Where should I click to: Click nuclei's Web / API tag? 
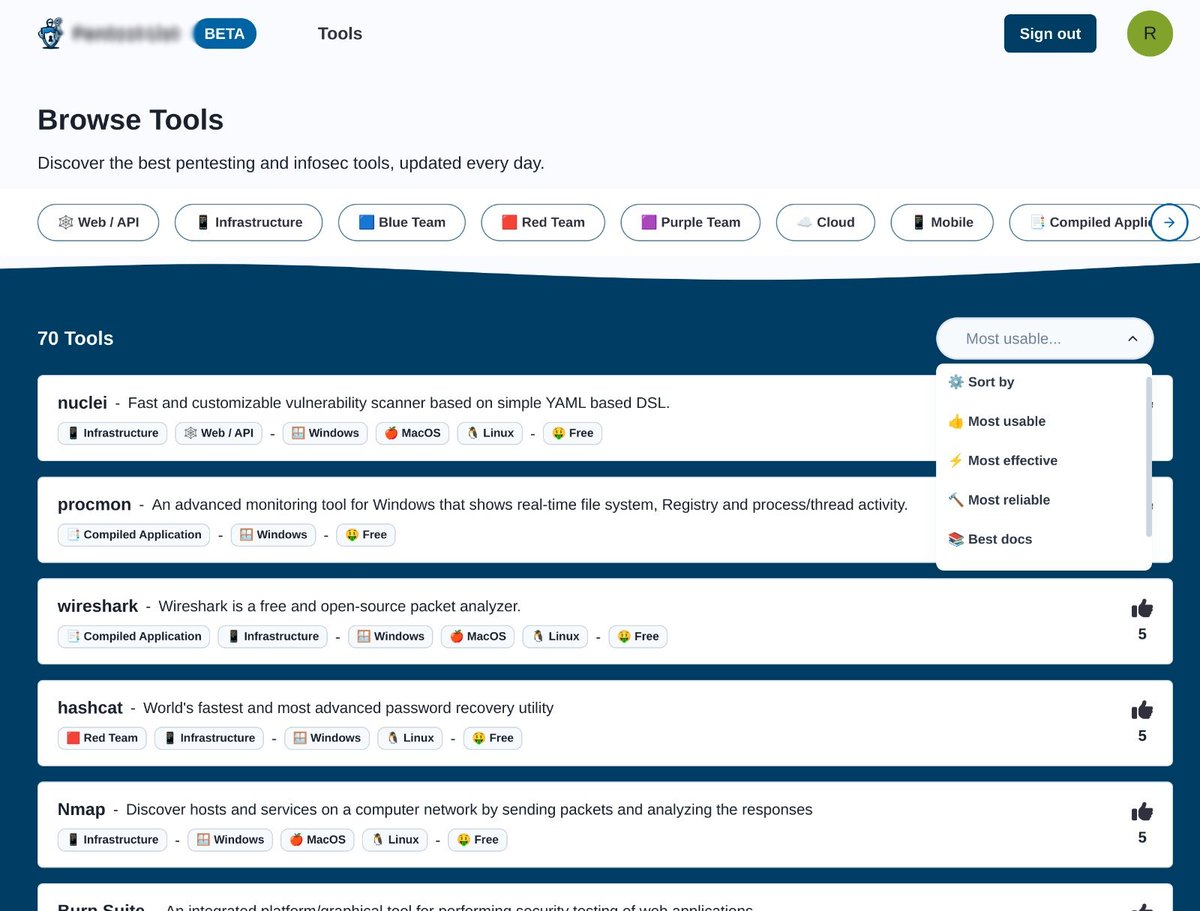coord(218,433)
